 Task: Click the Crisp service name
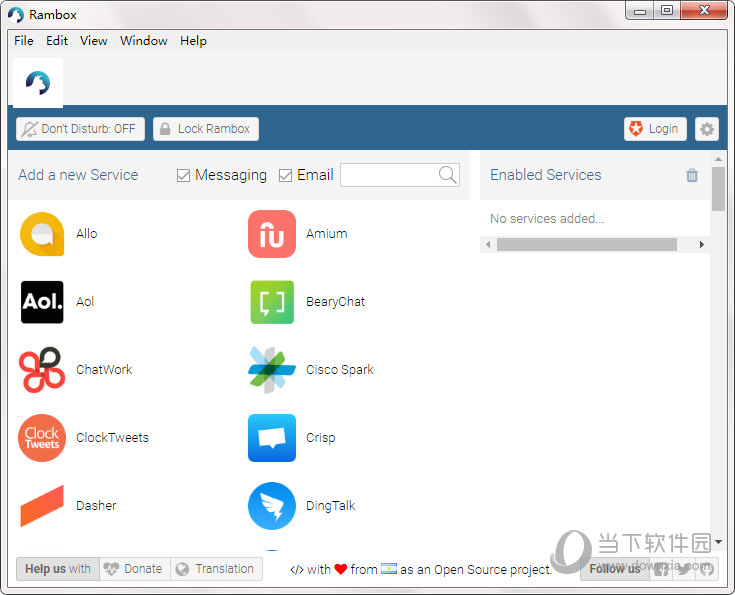[321, 437]
